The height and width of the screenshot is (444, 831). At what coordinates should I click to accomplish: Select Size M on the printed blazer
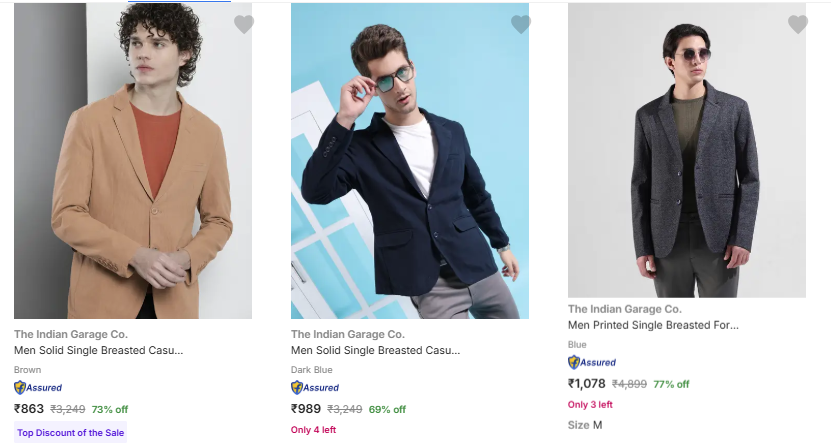[597, 425]
